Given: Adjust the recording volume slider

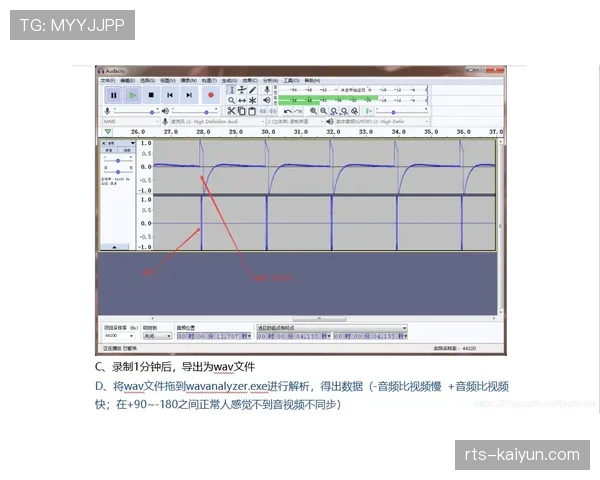Looking at the screenshot, I should [136, 111].
